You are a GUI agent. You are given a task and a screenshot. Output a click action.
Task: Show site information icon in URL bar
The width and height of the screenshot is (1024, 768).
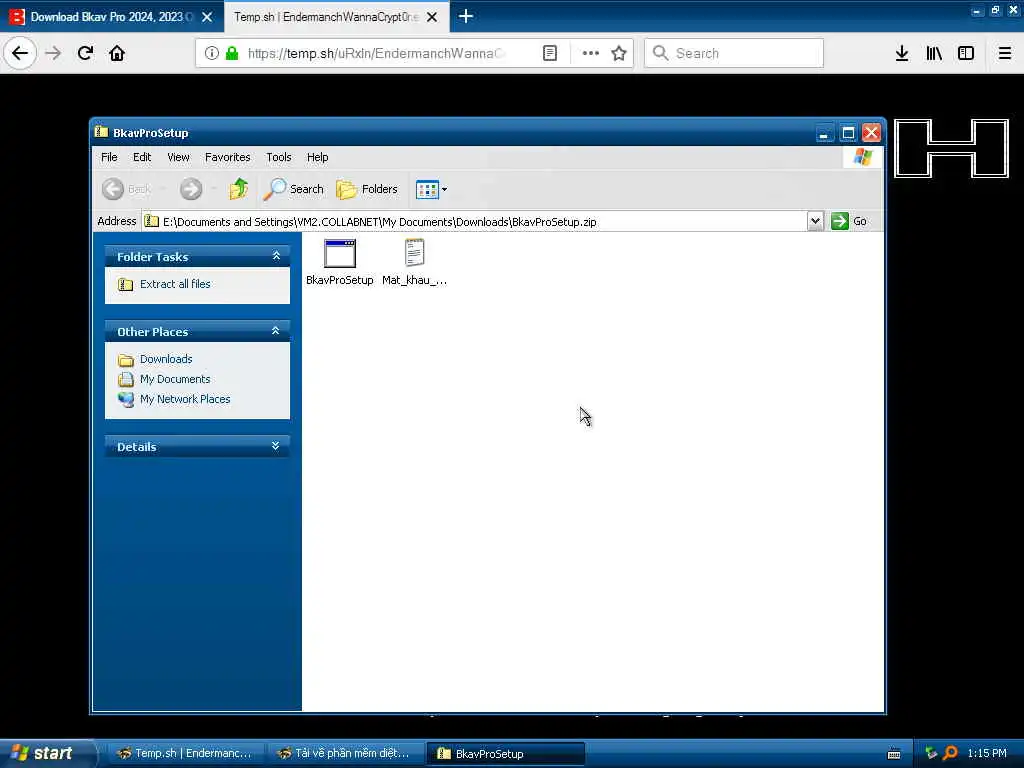point(211,53)
